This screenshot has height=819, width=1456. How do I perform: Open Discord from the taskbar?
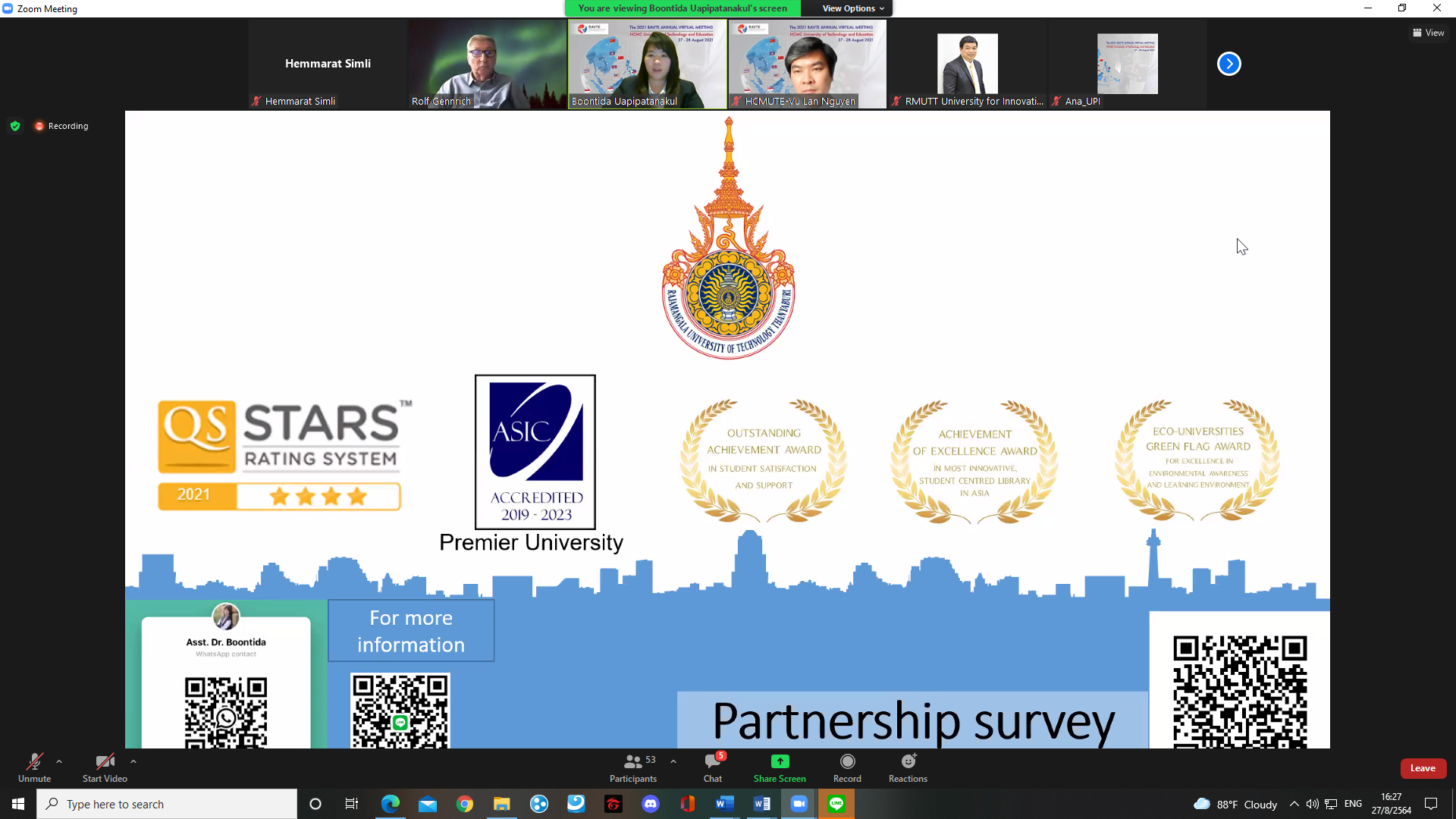point(651,804)
